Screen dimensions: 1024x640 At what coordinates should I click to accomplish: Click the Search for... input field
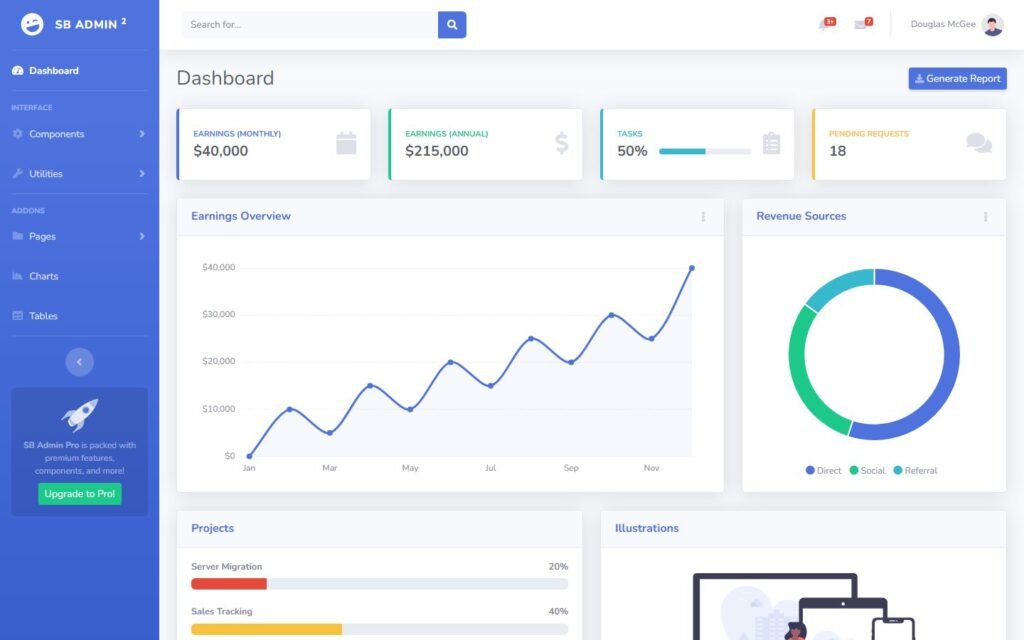pos(310,25)
